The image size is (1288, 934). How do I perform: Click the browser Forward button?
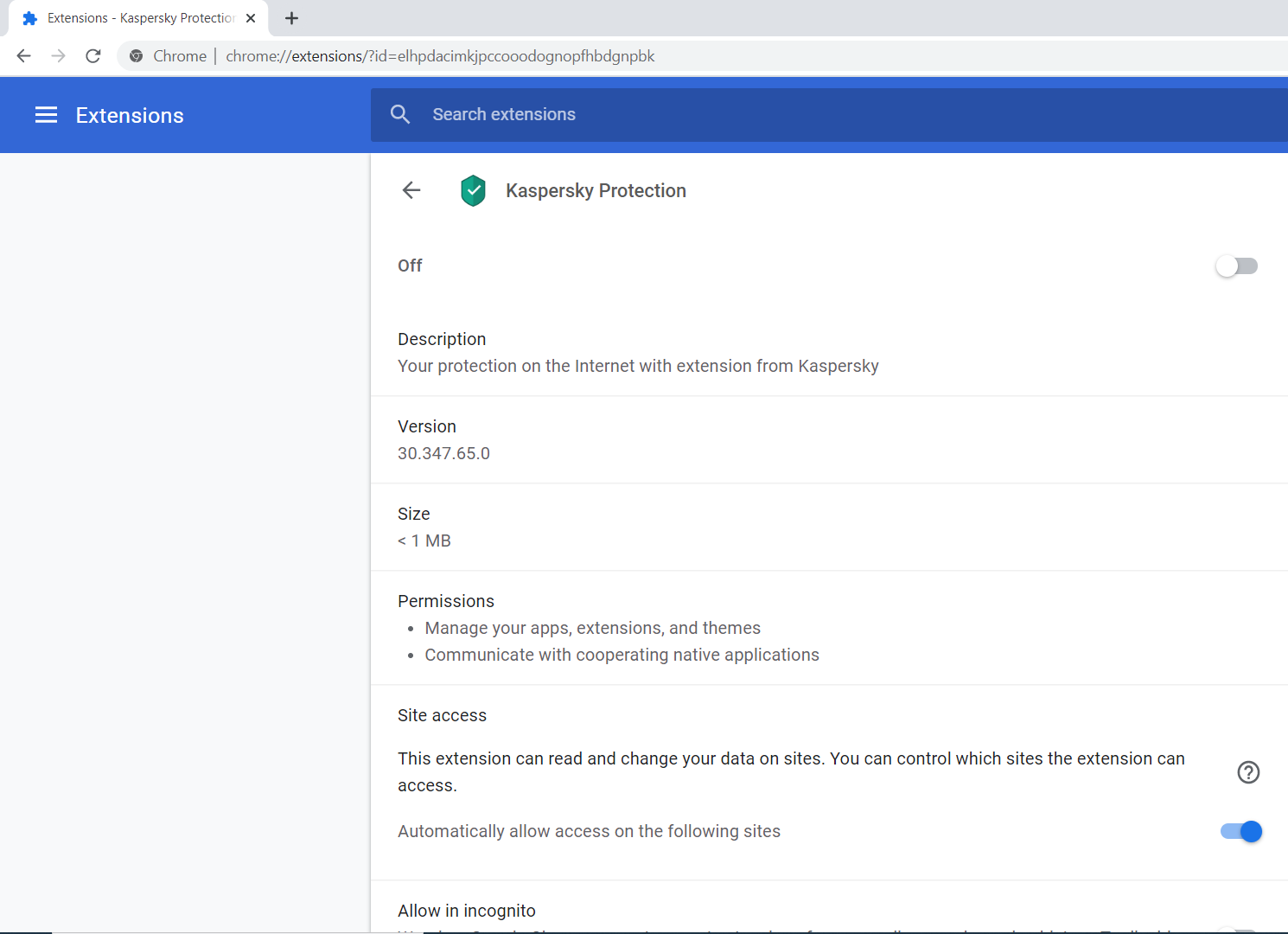(59, 56)
